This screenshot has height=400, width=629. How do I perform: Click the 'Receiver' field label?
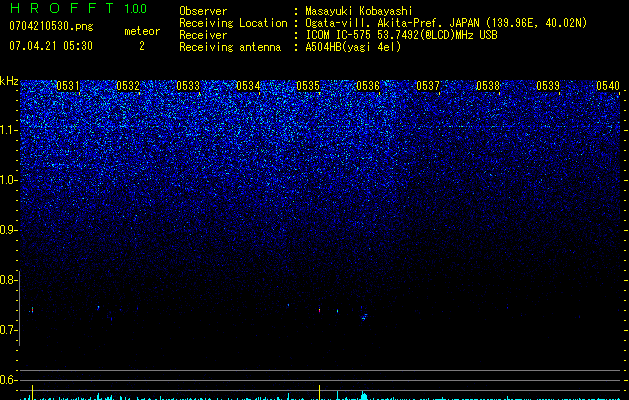point(203,35)
